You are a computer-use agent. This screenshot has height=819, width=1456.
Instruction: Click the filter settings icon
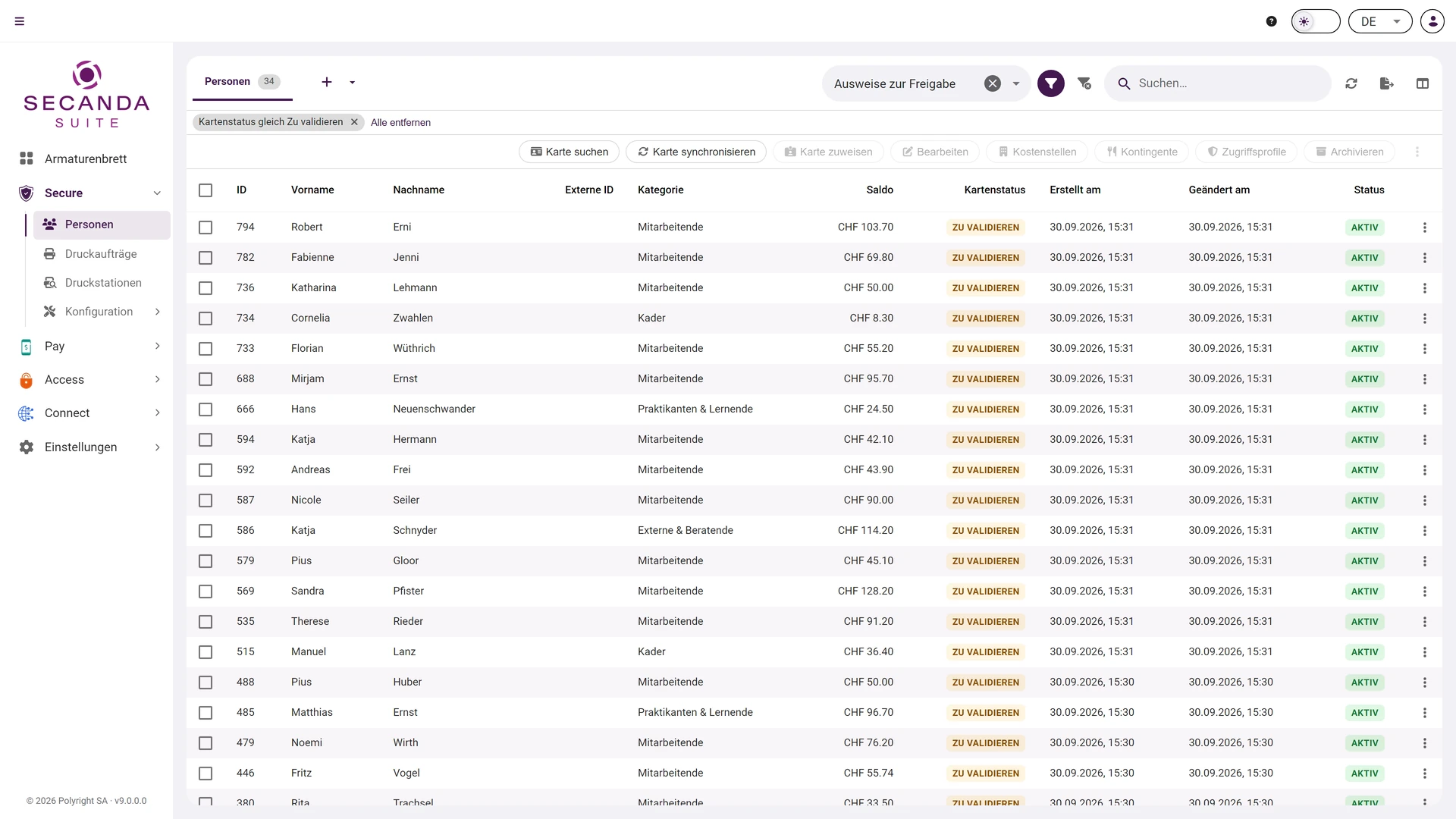[1084, 83]
